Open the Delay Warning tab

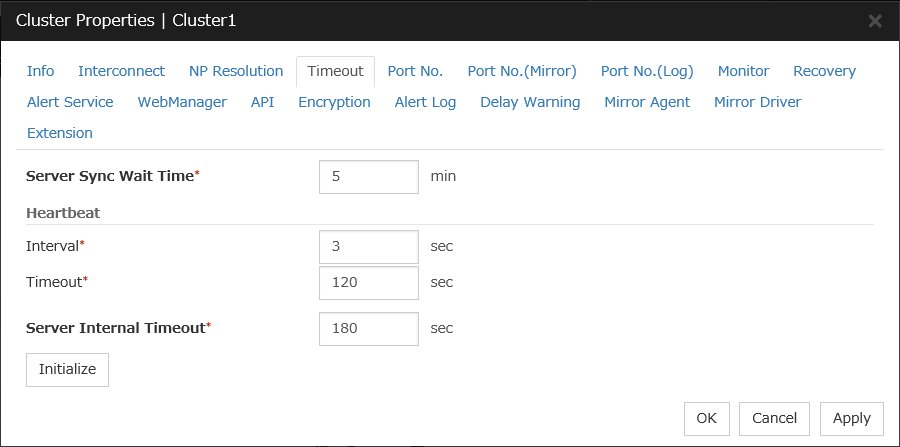[530, 102]
